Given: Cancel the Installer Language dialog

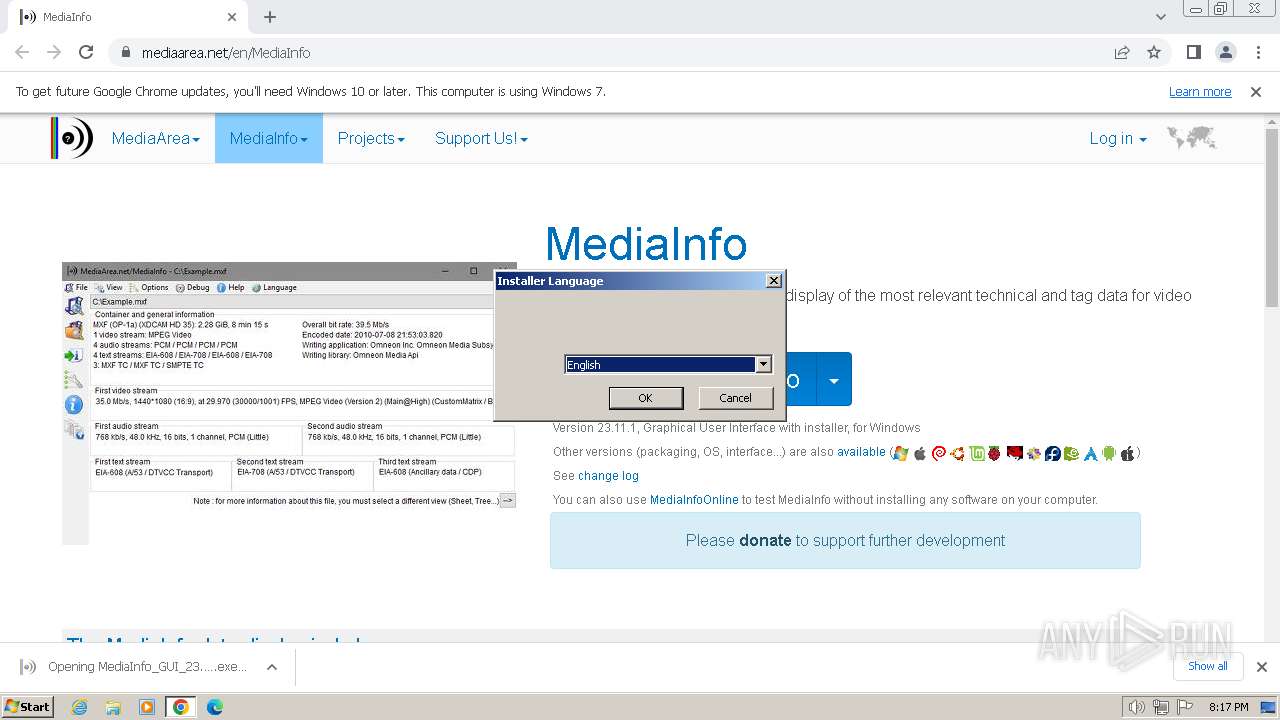Looking at the screenshot, I should [735, 398].
